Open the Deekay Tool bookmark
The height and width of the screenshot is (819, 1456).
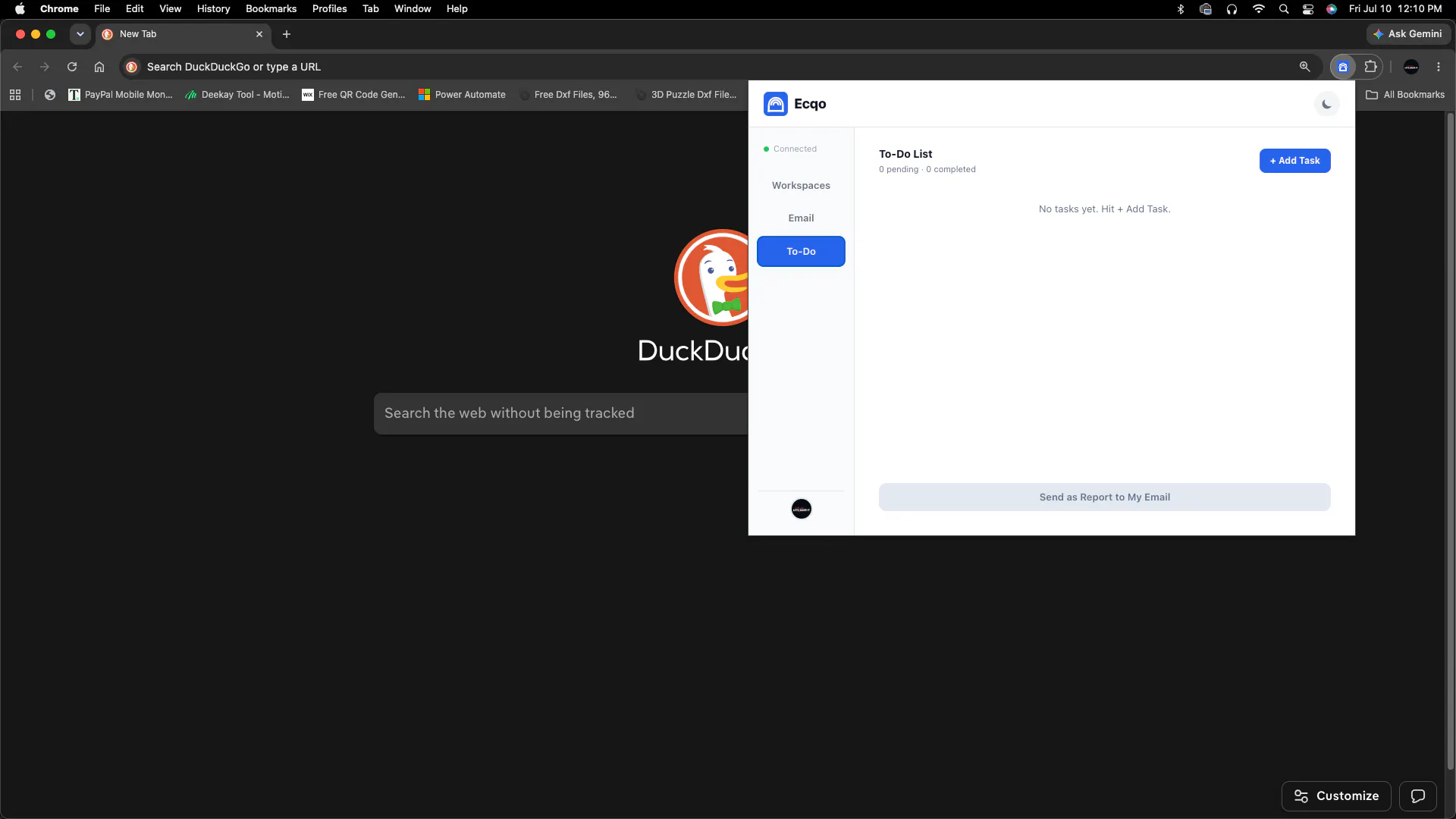[237, 95]
